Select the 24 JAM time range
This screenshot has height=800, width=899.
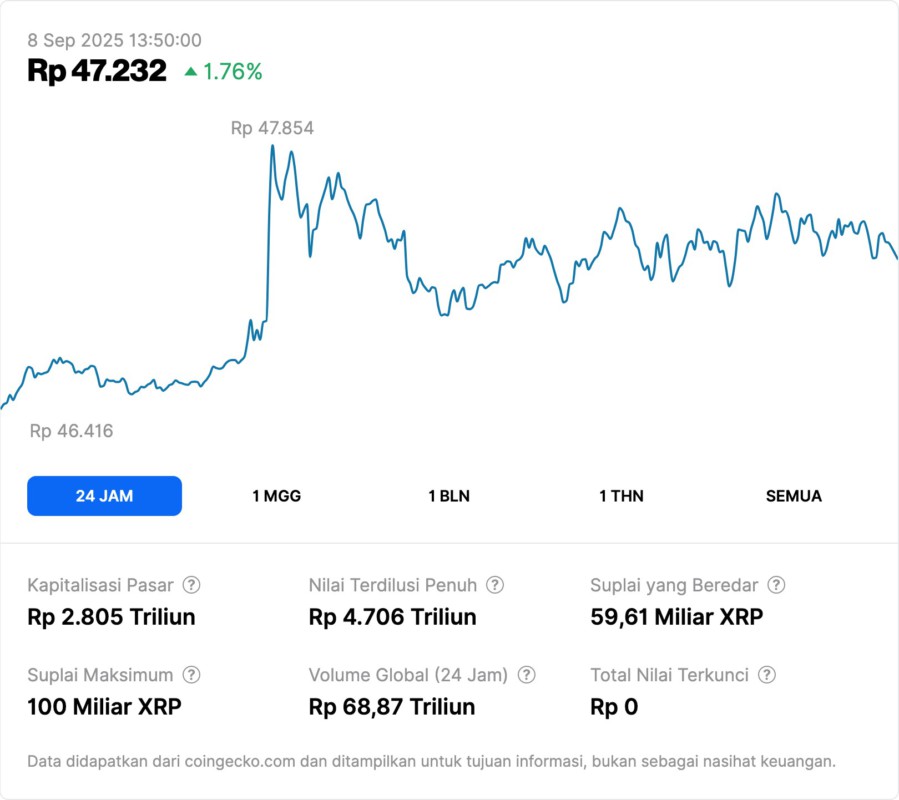(x=104, y=496)
